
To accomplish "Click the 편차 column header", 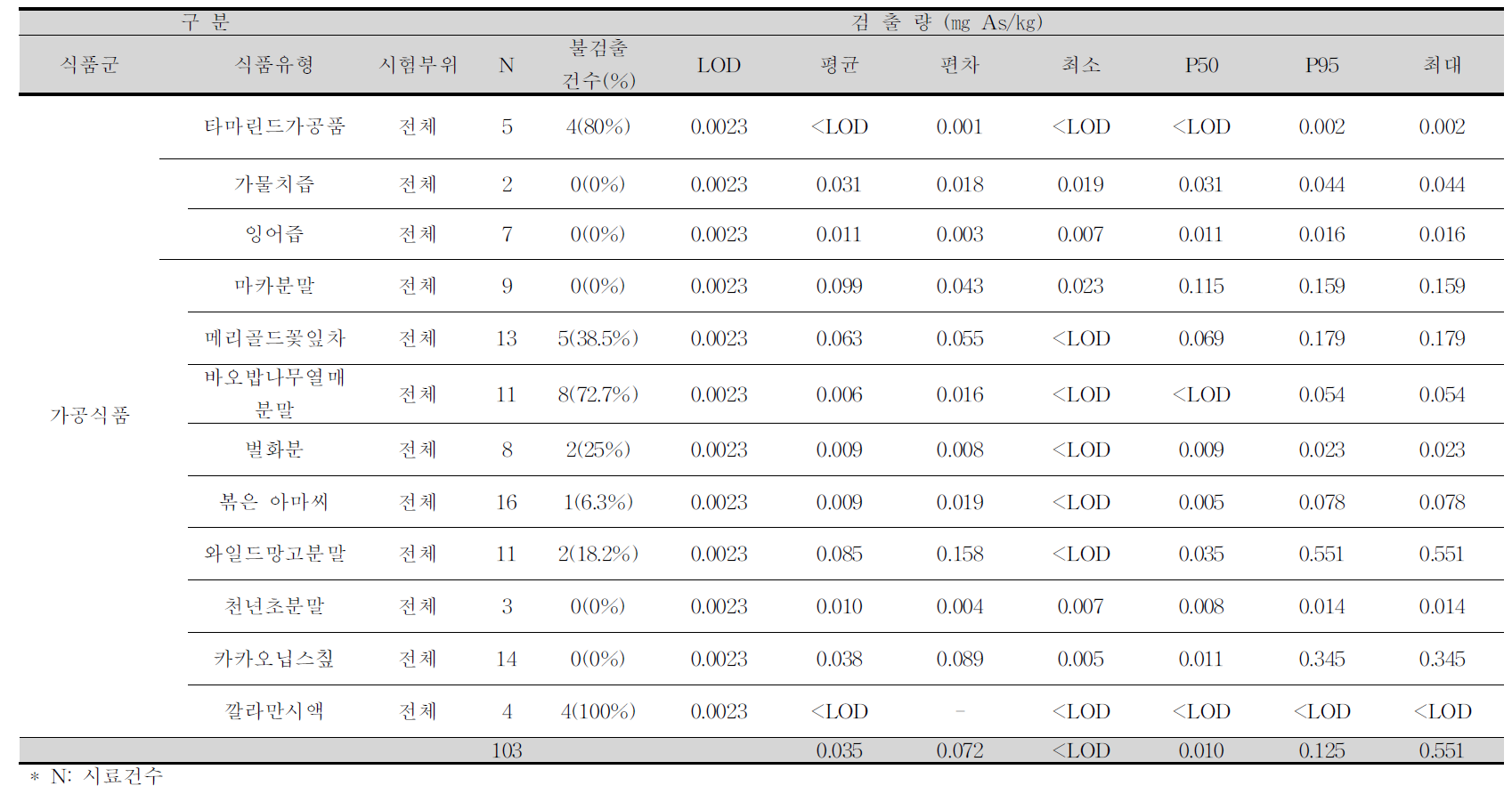I will (x=960, y=65).
